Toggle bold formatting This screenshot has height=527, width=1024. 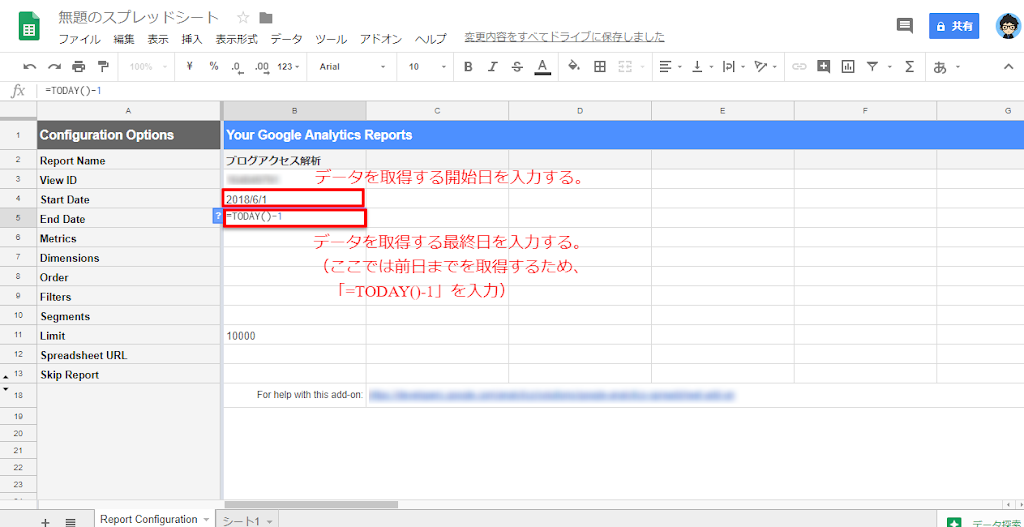pos(468,67)
